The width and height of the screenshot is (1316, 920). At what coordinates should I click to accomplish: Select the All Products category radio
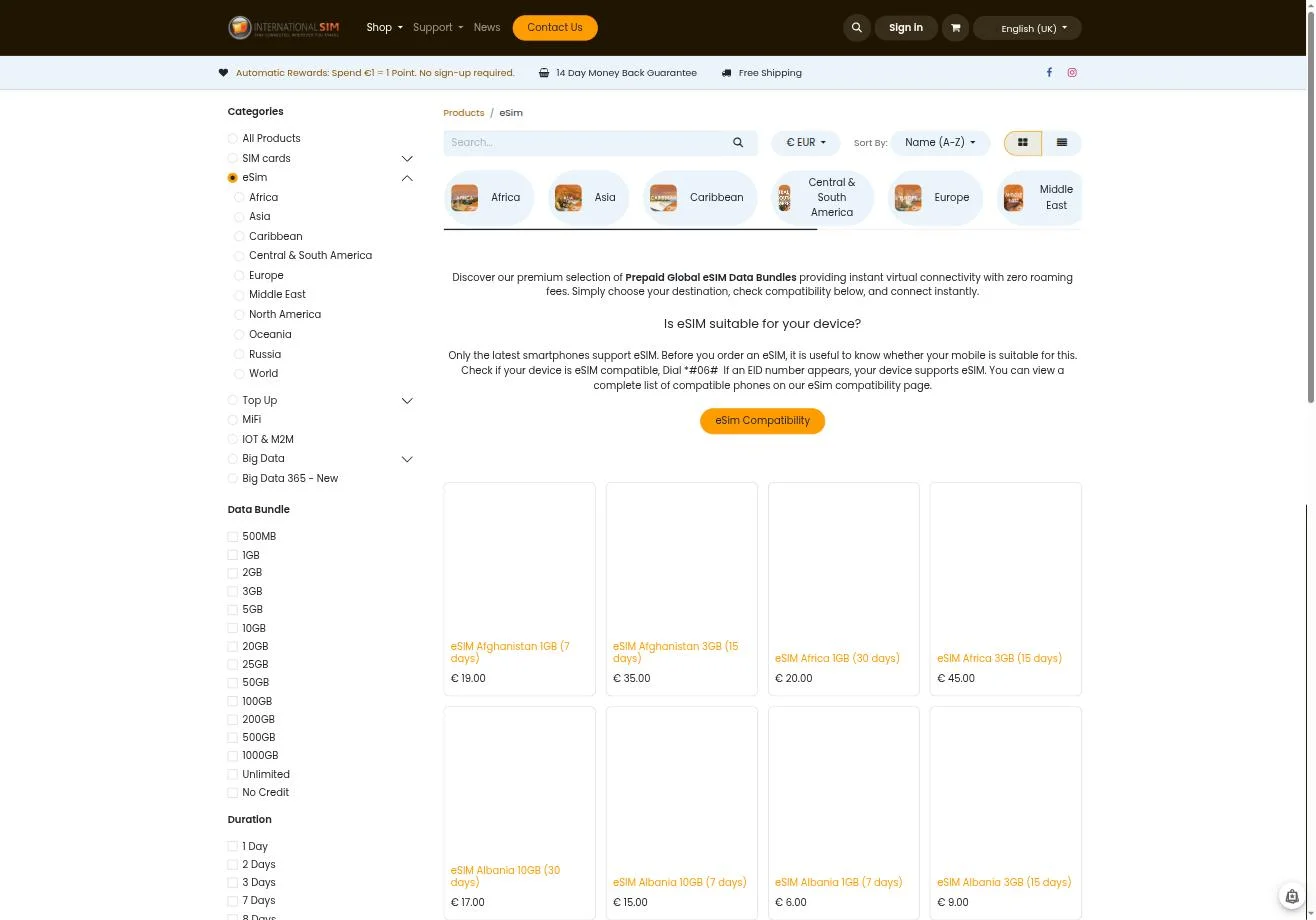tap(233, 139)
